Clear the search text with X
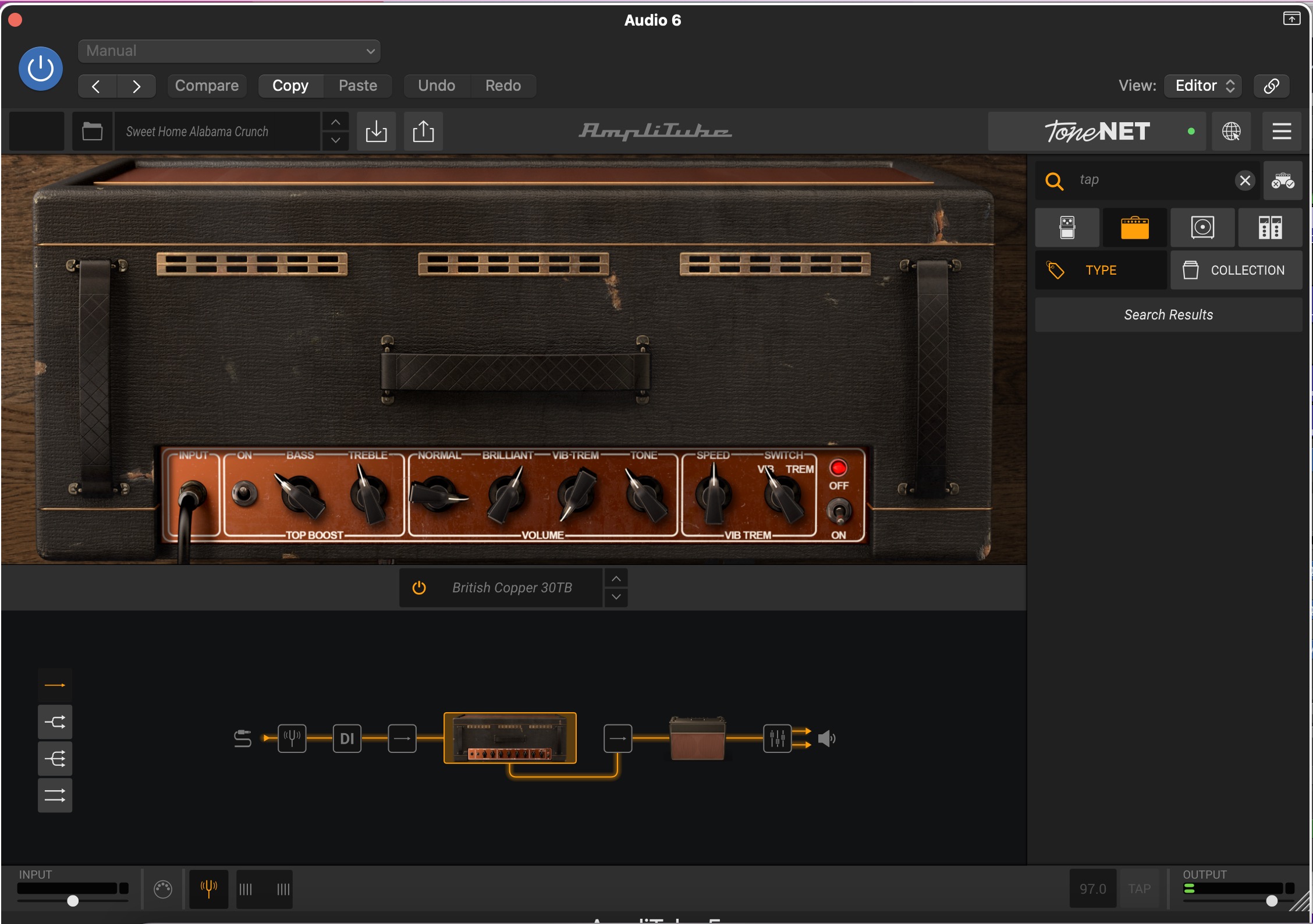The height and width of the screenshot is (924, 1313). pyautogui.click(x=1245, y=180)
